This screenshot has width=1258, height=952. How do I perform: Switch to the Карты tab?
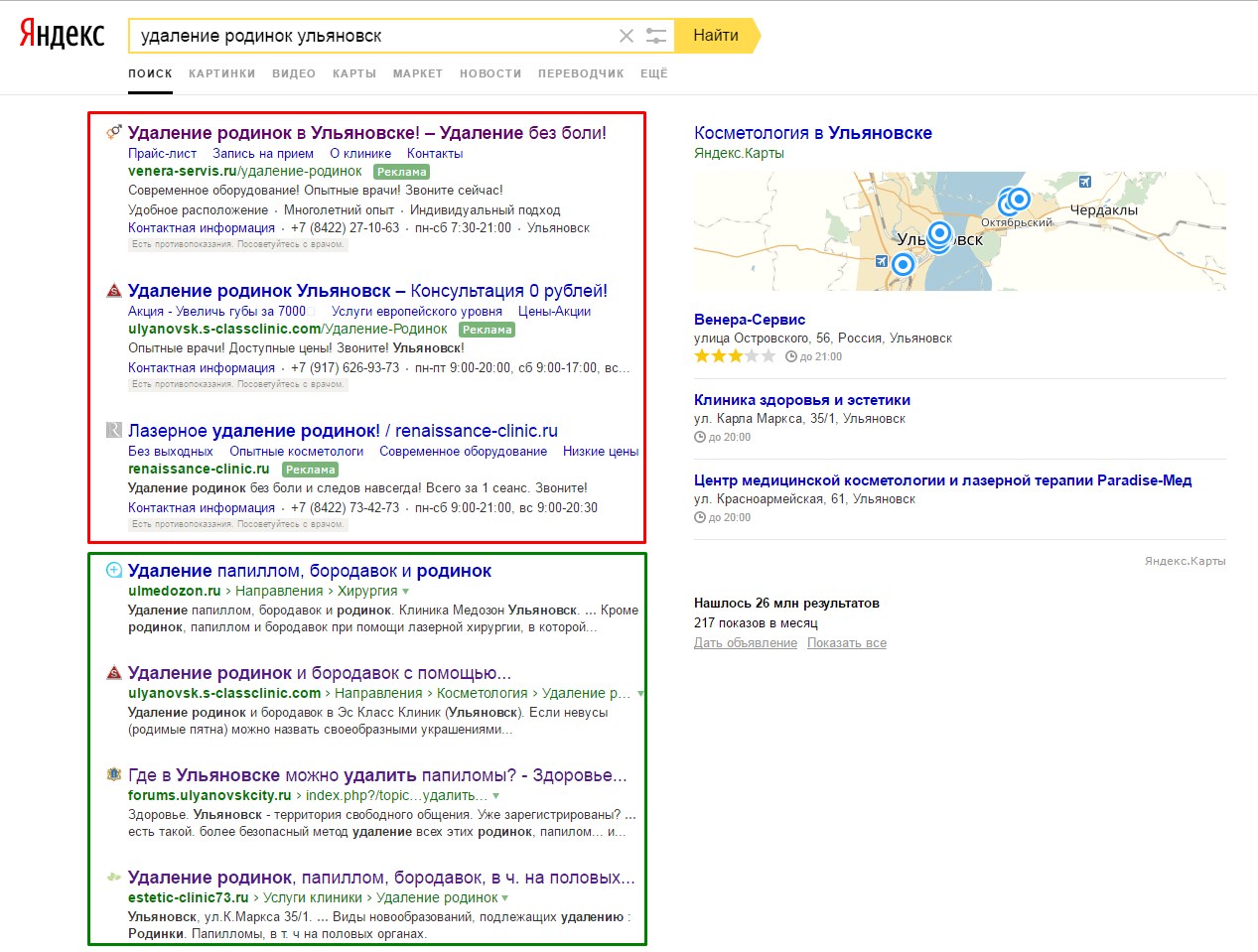coord(354,73)
